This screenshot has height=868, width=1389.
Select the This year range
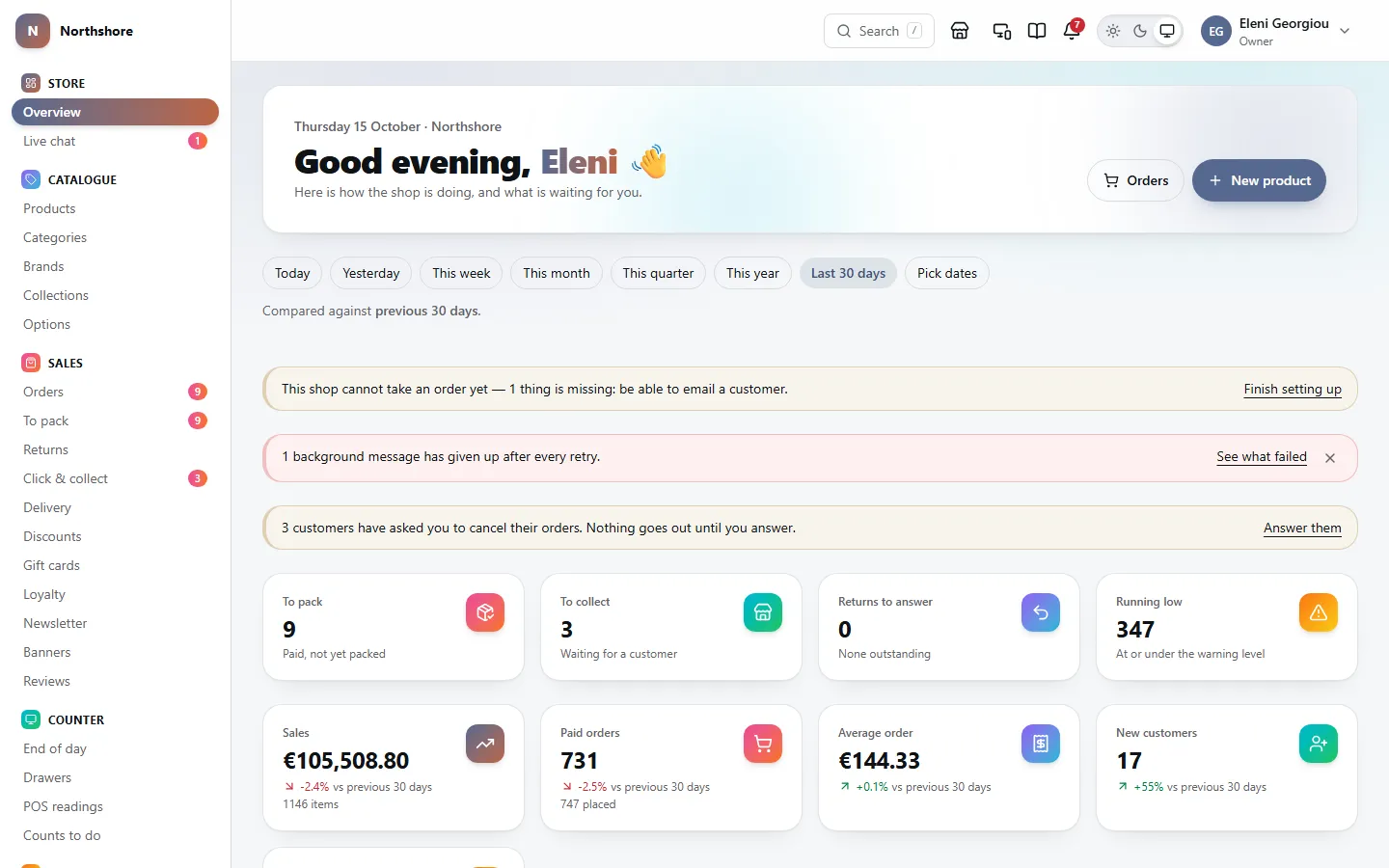click(752, 273)
